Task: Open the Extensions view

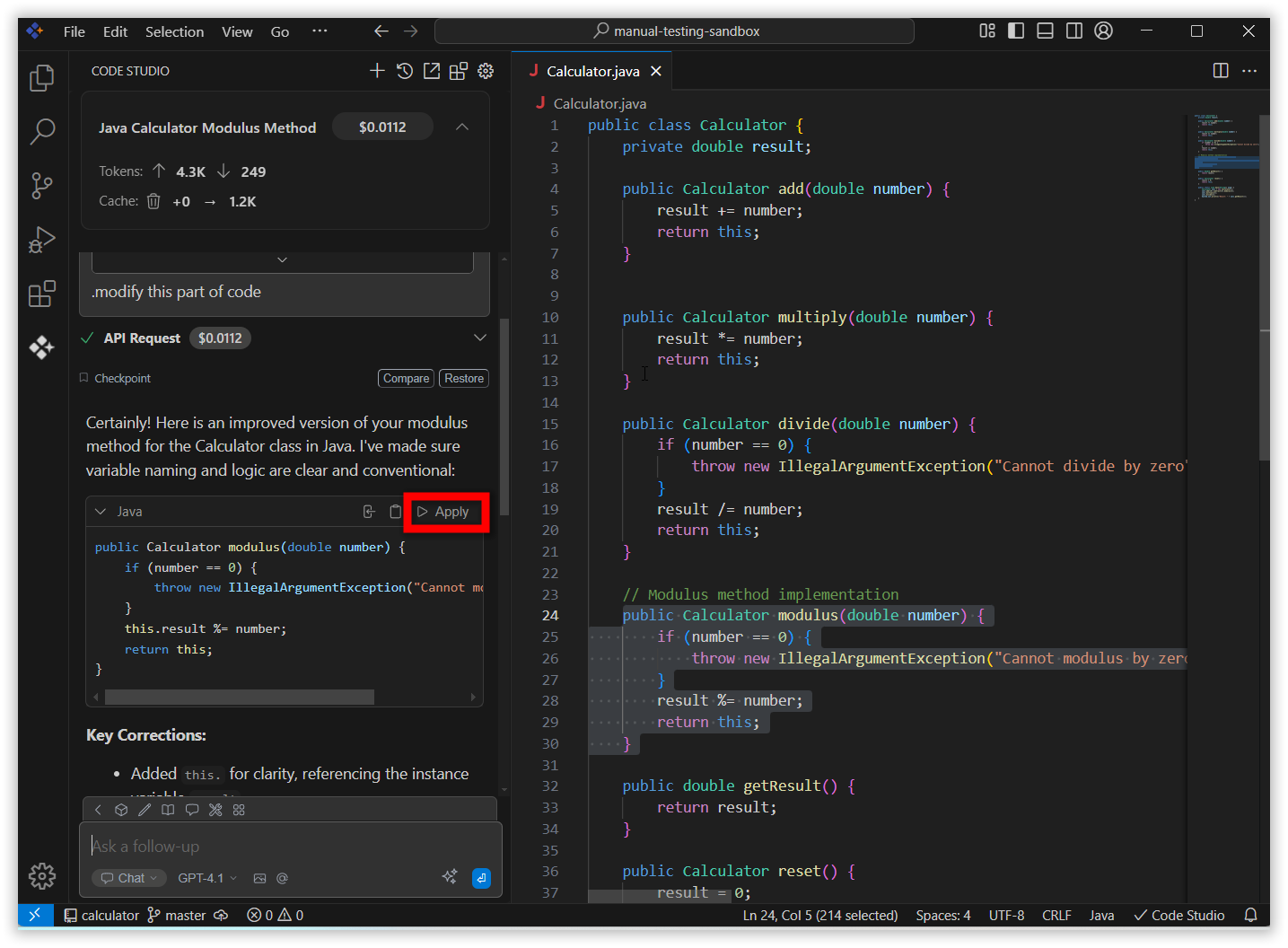Action: [x=42, y=294]
